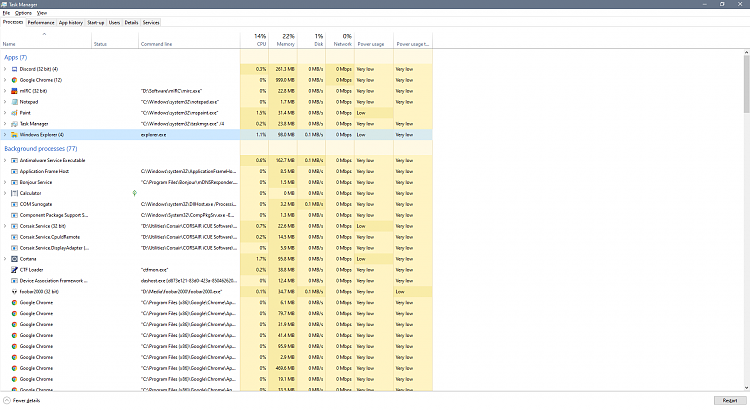Click the Paint app icon

coord(14,113)
